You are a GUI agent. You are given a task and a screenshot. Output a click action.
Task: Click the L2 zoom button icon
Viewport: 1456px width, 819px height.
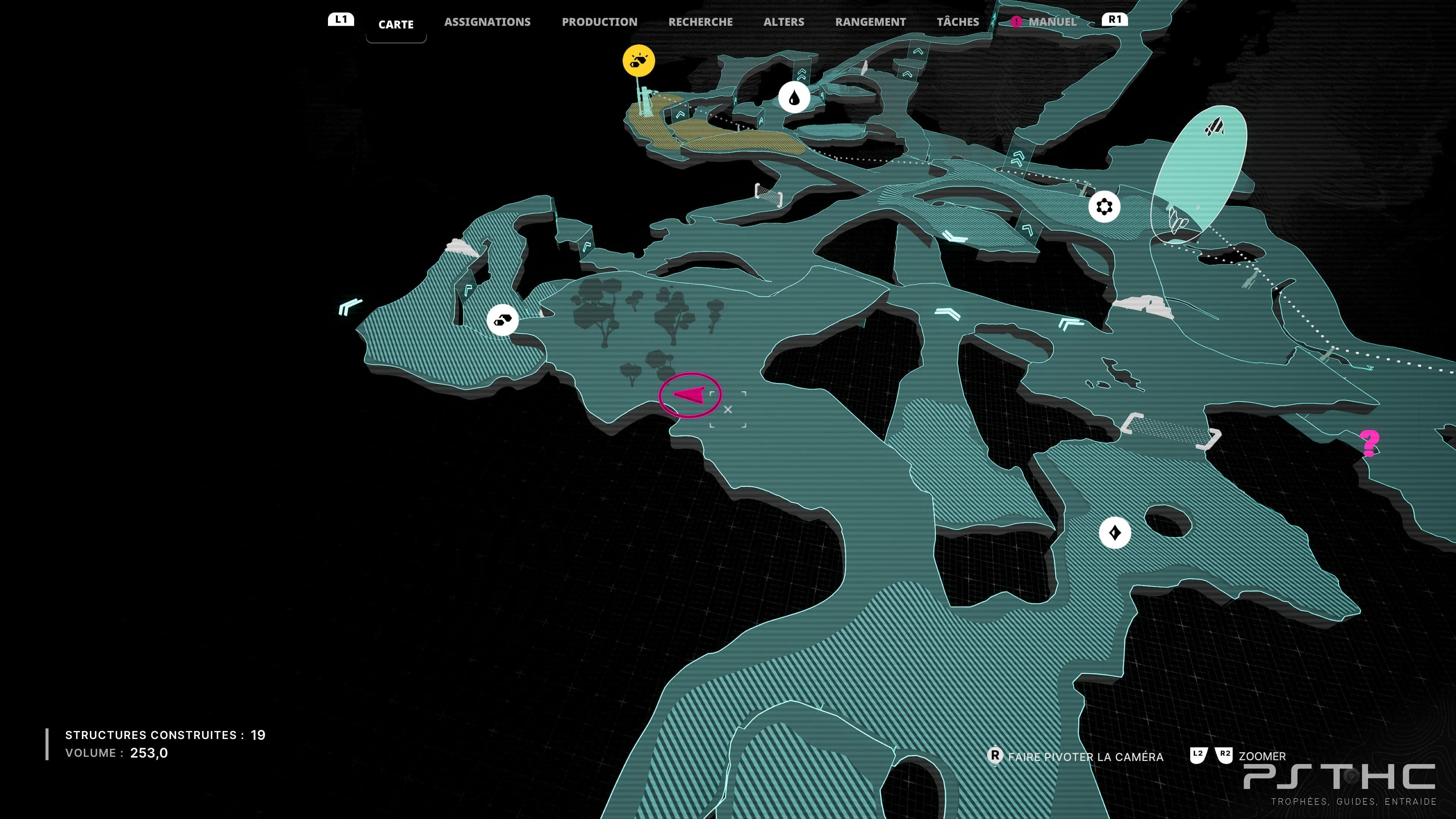(x=1198, y=755)
